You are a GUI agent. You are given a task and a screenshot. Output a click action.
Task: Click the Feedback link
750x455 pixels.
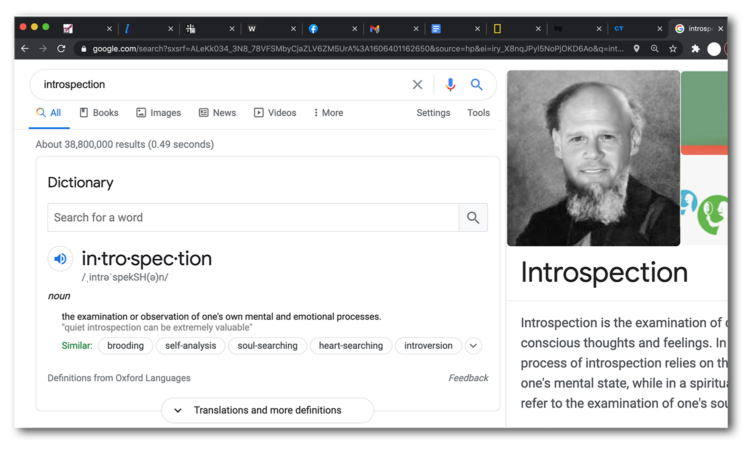[468, 378]
